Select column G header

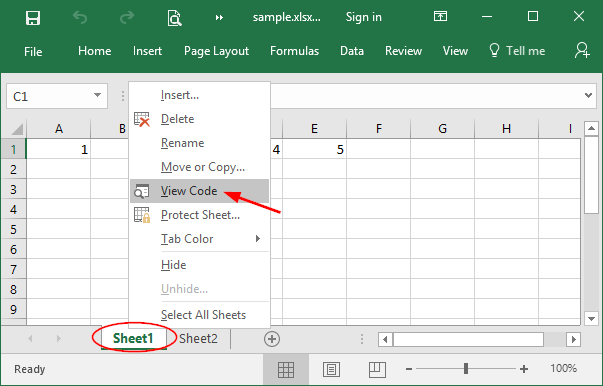[x=442, y=129]
